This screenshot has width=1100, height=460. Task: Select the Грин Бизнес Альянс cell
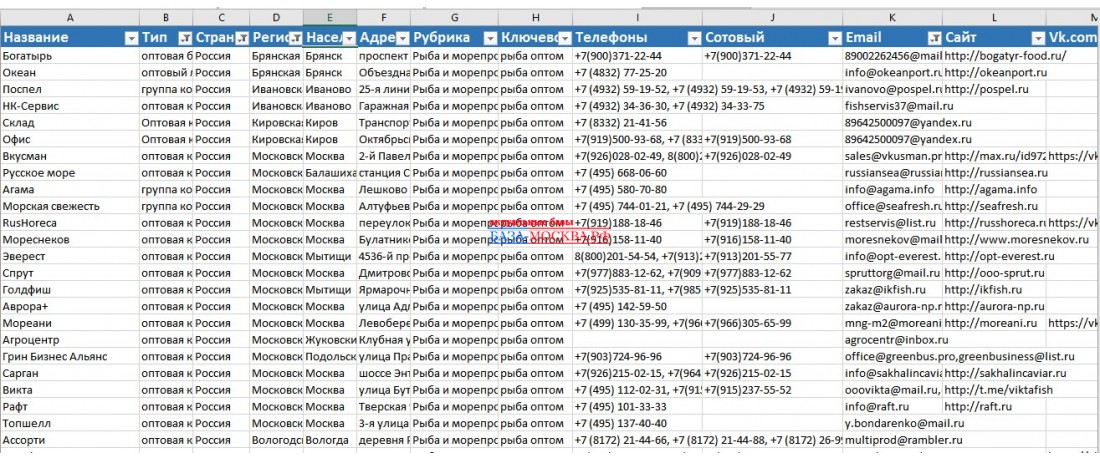coord(69,357)
